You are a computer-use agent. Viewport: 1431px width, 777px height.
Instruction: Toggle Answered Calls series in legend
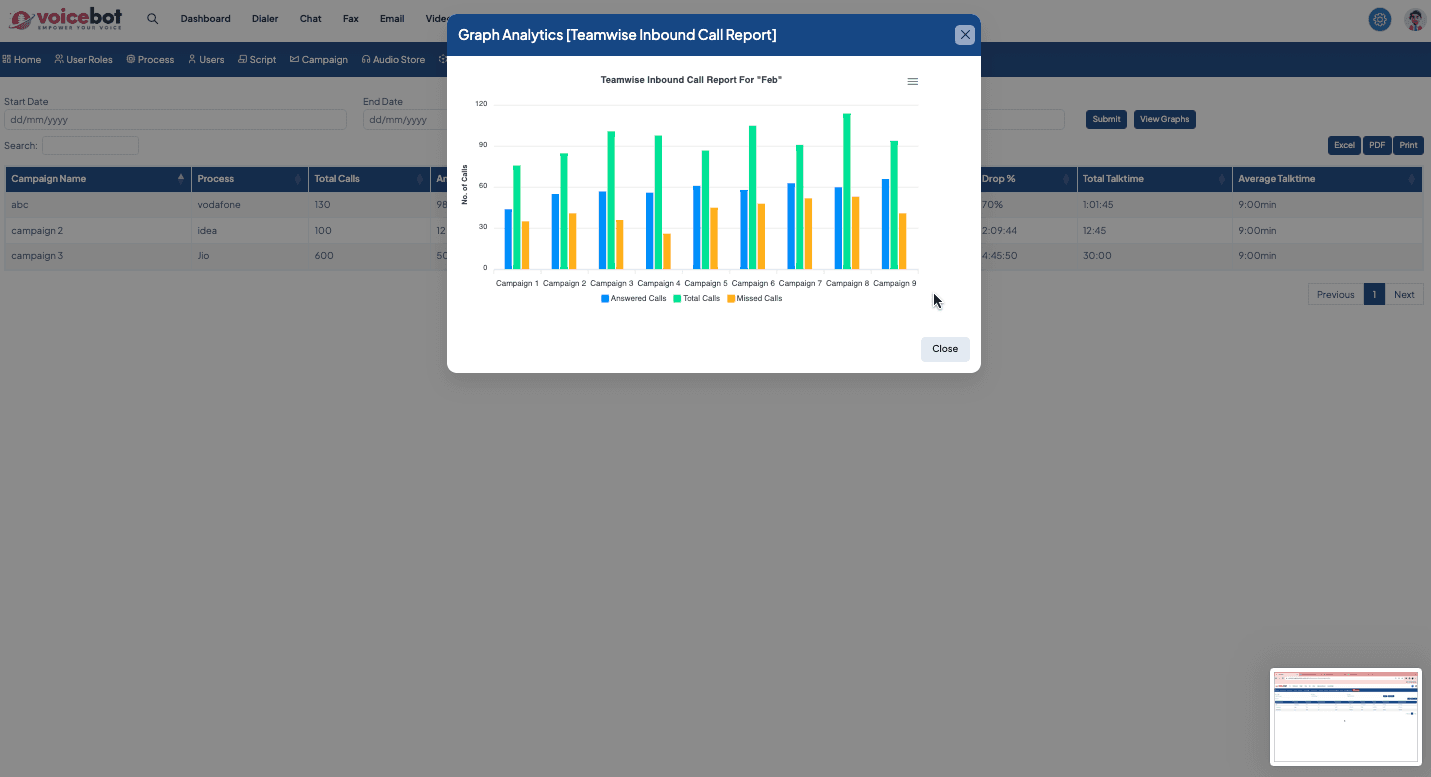[633, 299]
